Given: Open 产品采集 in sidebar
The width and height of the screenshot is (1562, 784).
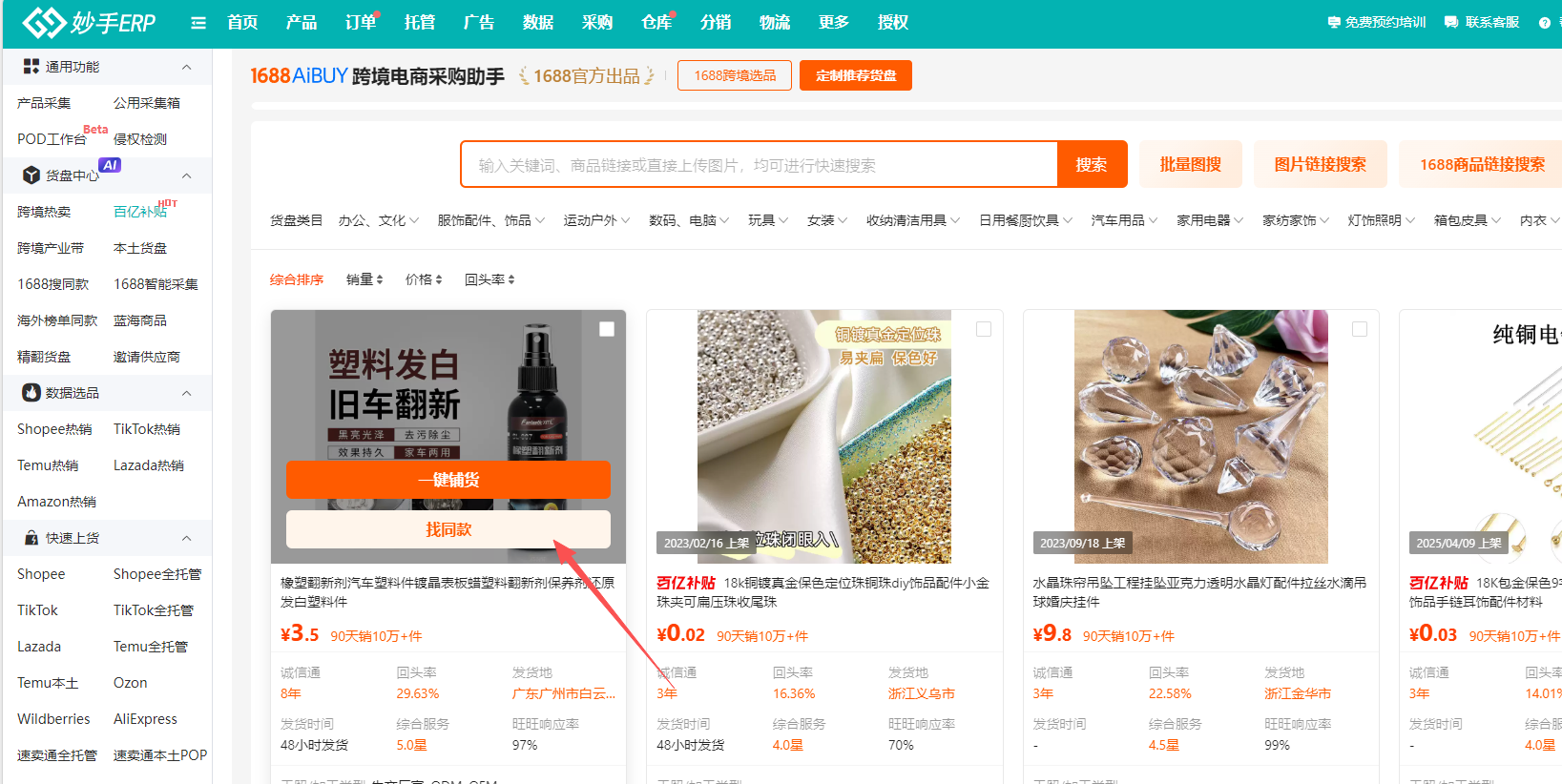Looking at the screenshot, I should tap(44, 103).
